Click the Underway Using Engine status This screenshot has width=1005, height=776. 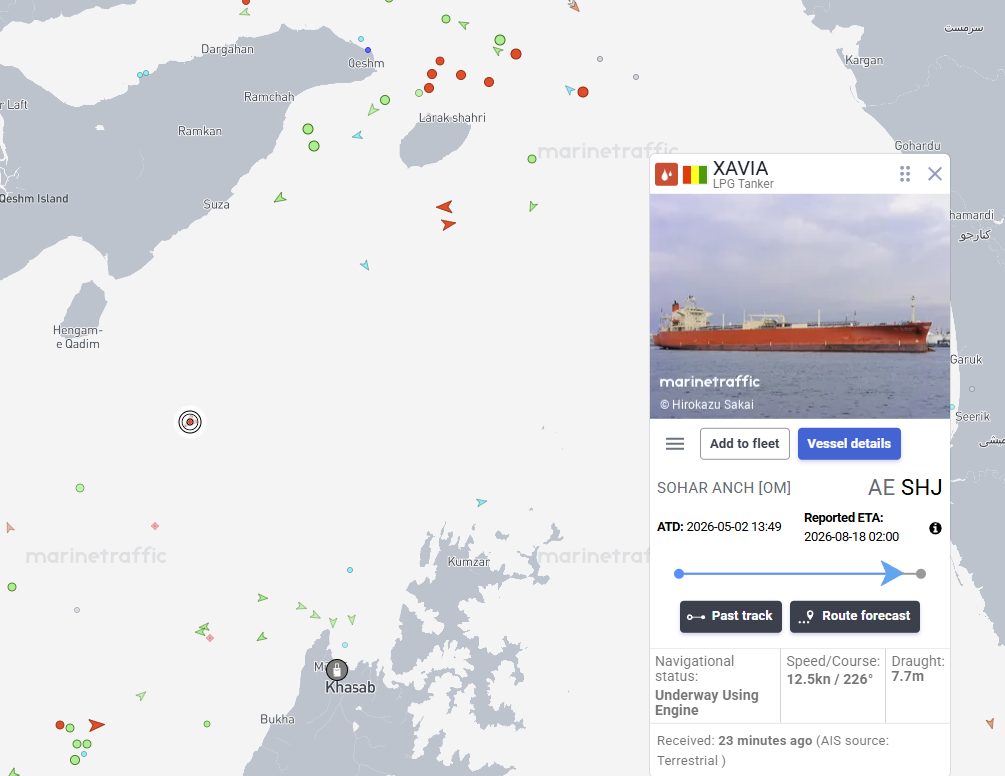tap(706, 702)
